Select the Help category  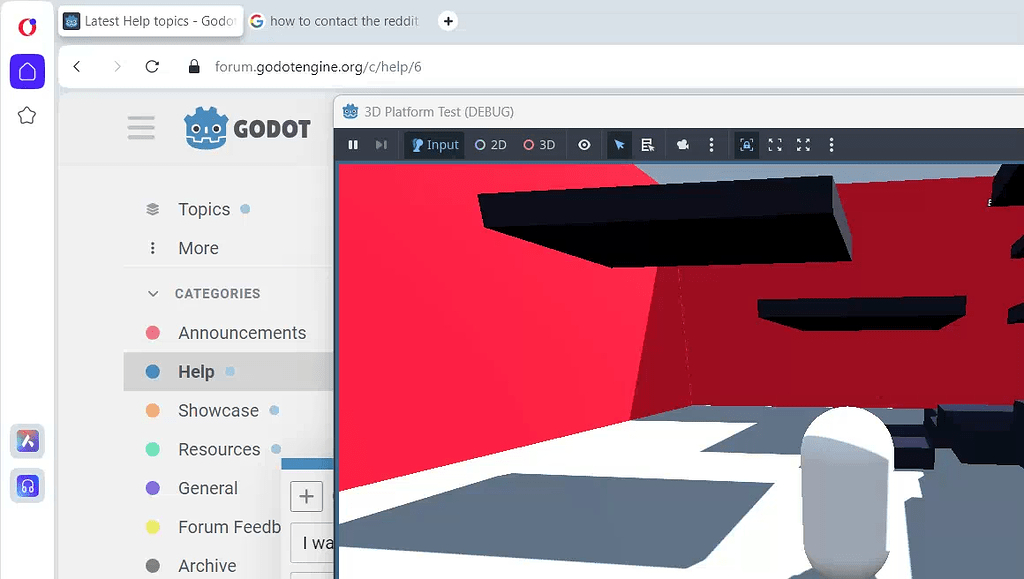click(x=228, y=371)
